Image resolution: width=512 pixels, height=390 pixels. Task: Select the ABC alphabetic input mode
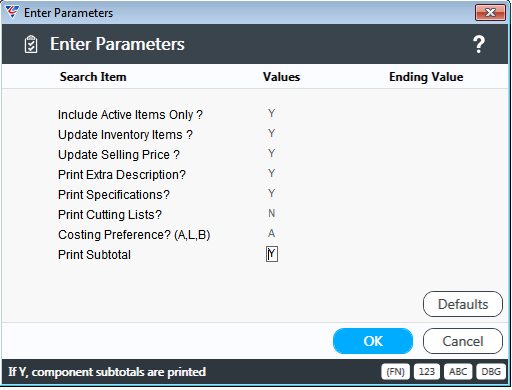click(458, 372)
